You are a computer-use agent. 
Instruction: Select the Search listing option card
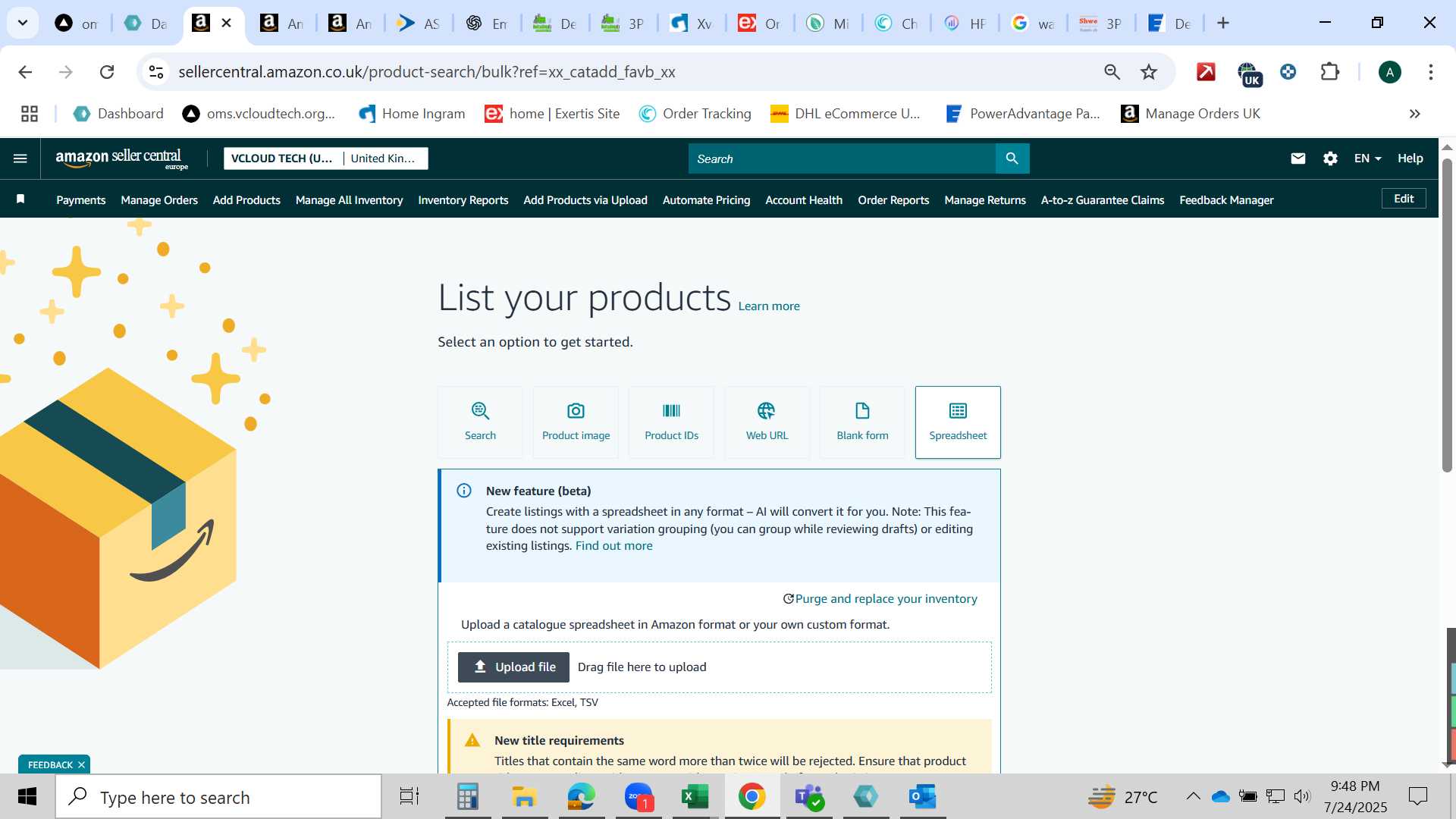click(x=480, y=422)
